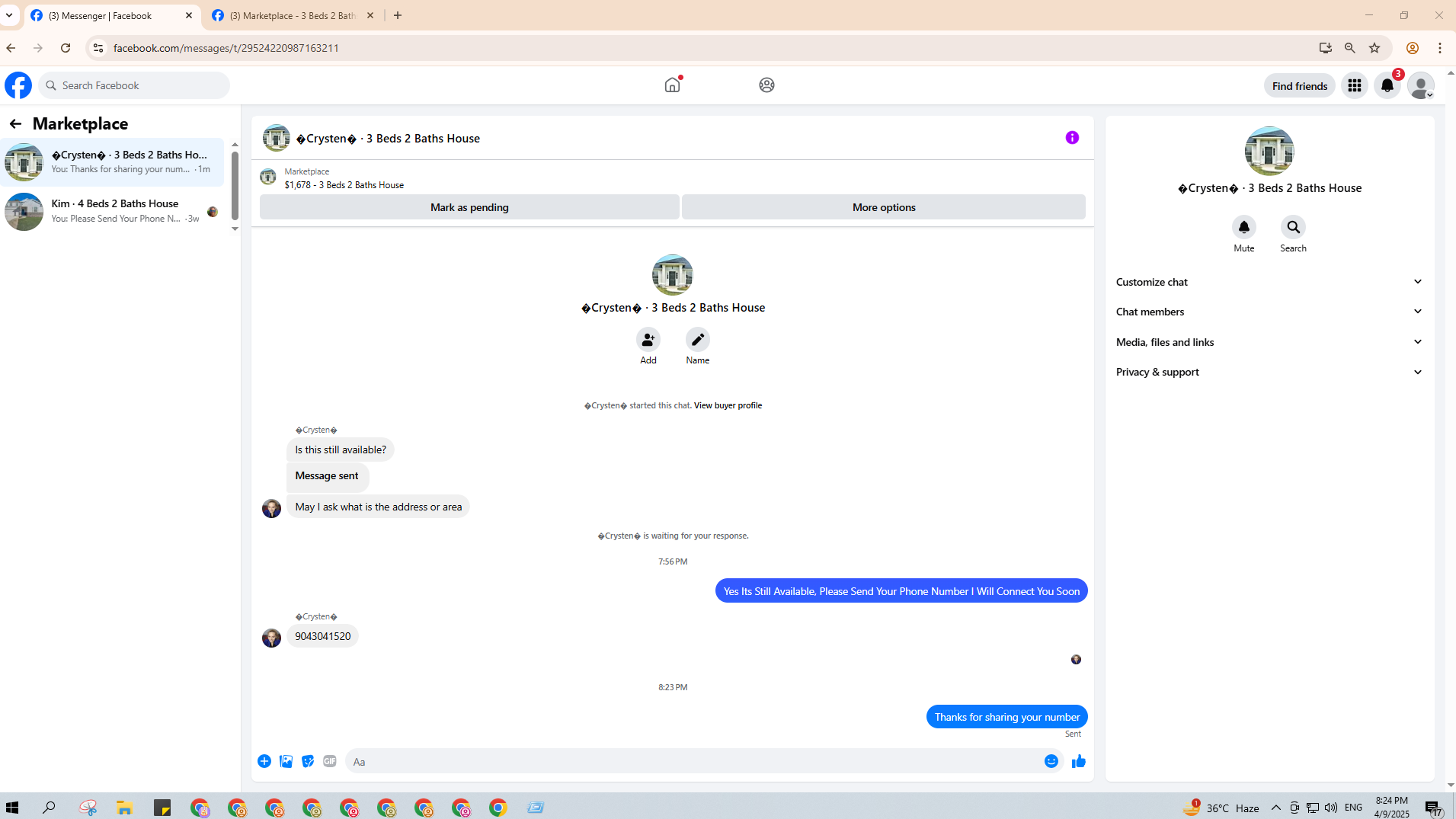Open File Explorer from taskbar

[124, 807]
